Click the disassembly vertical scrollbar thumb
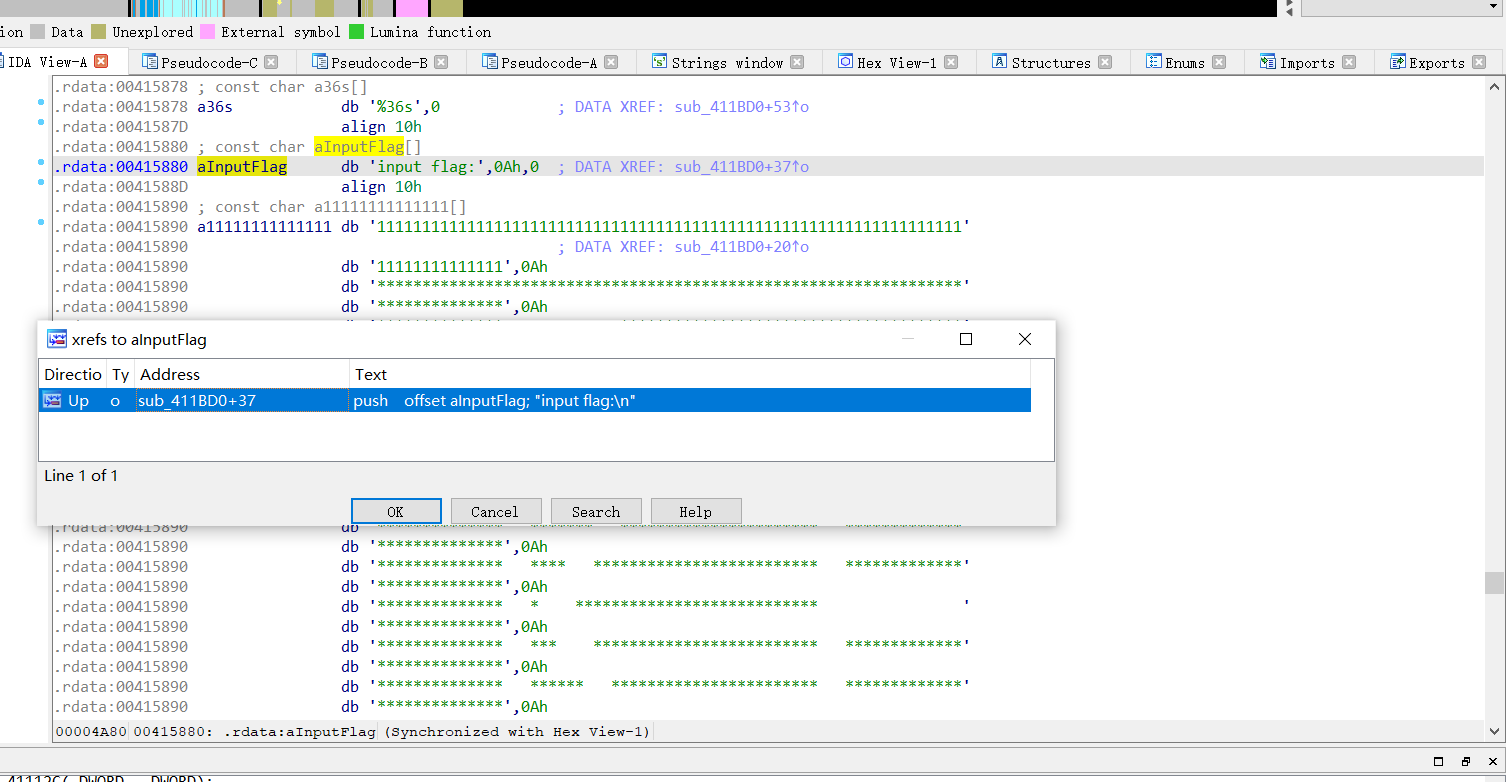 [1493, 582]
